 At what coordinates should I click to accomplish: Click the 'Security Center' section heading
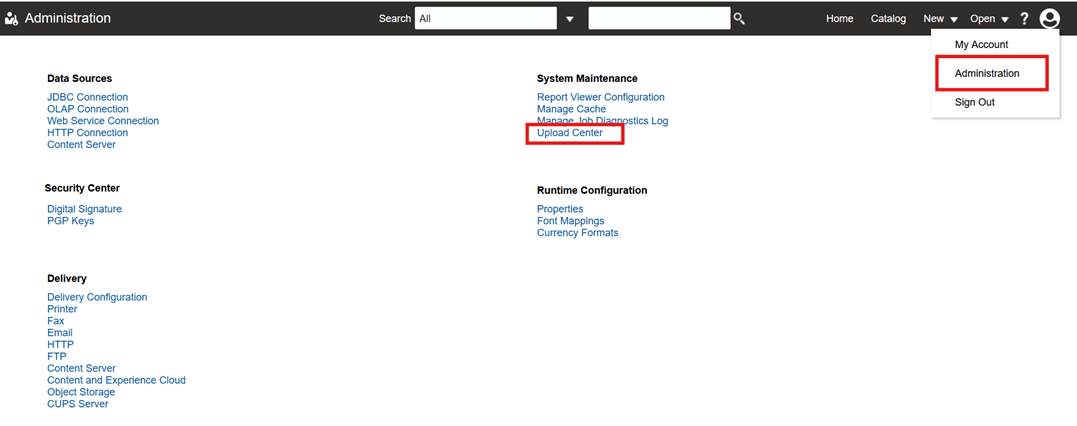tap(82, 188)
